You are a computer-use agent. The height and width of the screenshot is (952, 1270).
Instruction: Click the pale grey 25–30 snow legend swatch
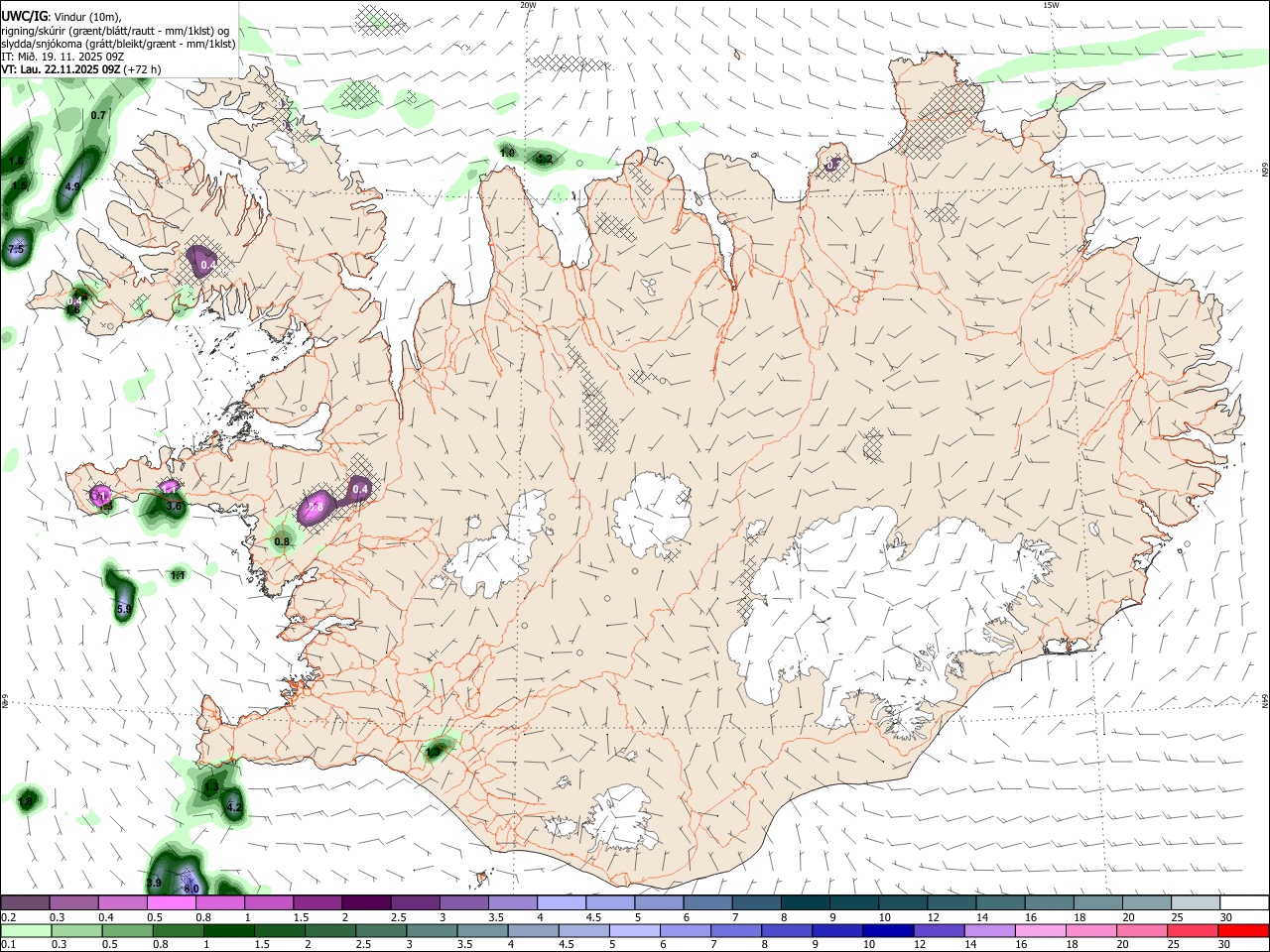1197,902
